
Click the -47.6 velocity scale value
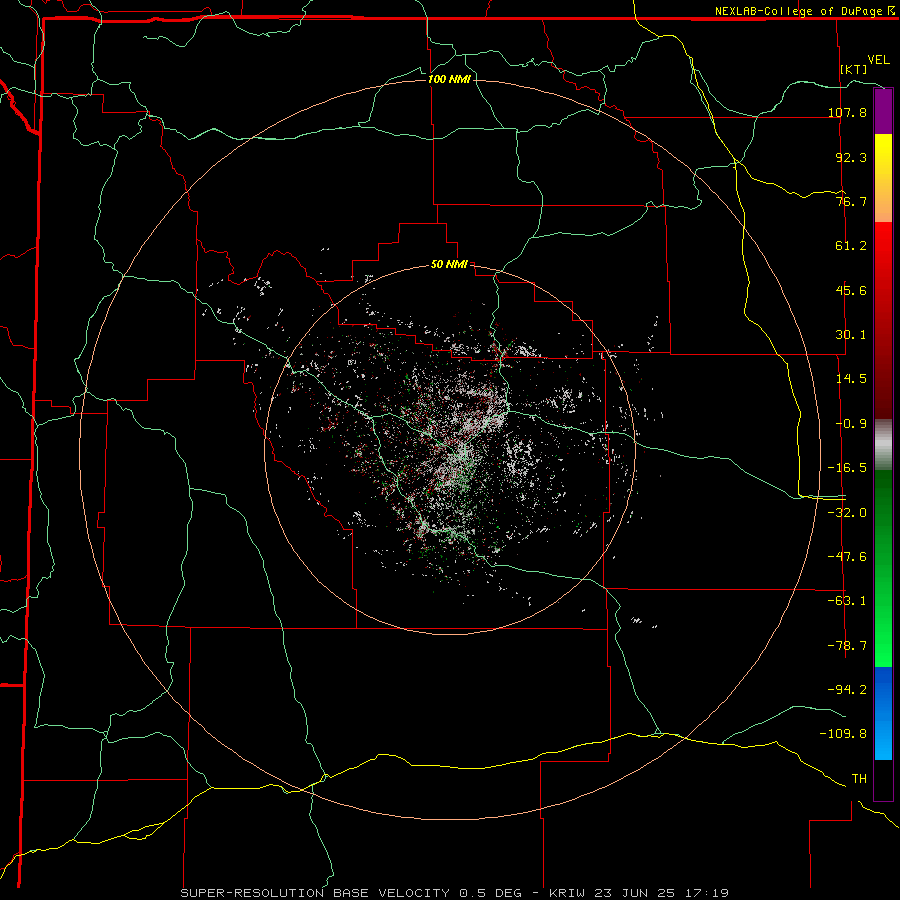coord(847,557)
